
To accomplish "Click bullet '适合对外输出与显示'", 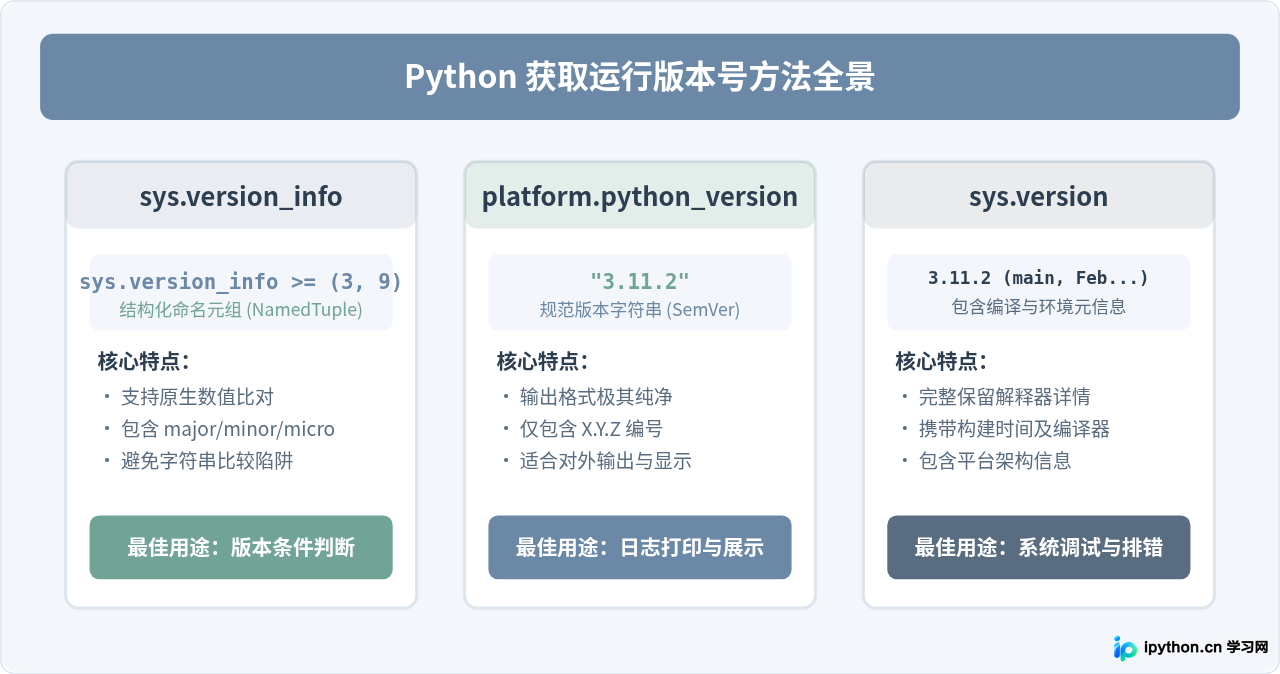I will tap(606, 461).
